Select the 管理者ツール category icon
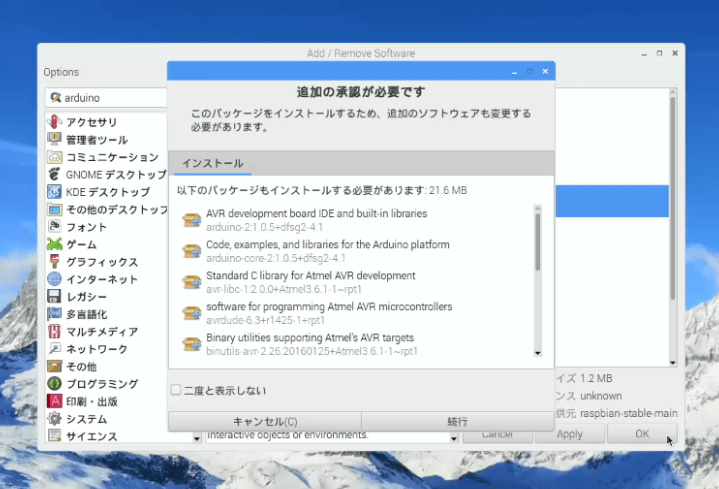The image size is (719, 489). (x=54, y=139)
